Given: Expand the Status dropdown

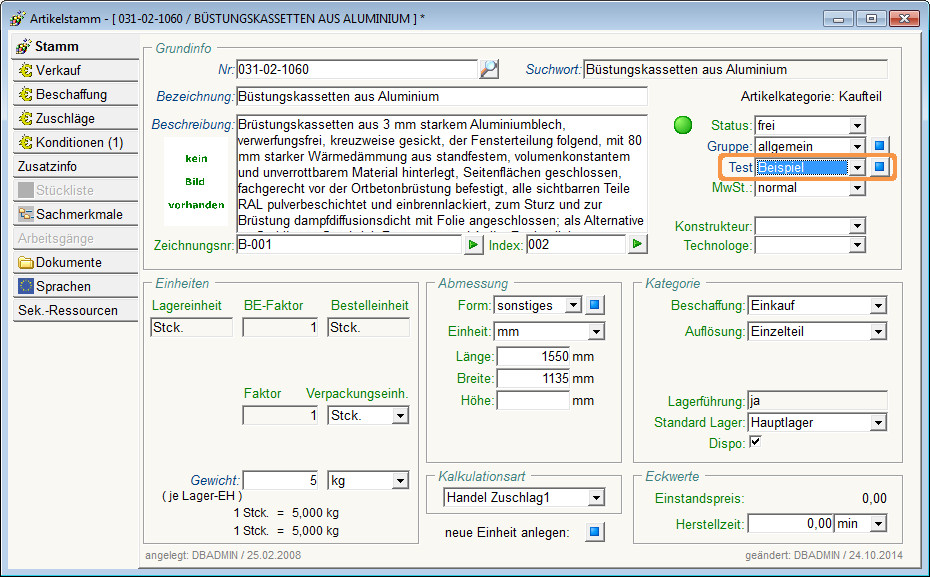Looking at the screenshot, I should click(x=857, y=126).
